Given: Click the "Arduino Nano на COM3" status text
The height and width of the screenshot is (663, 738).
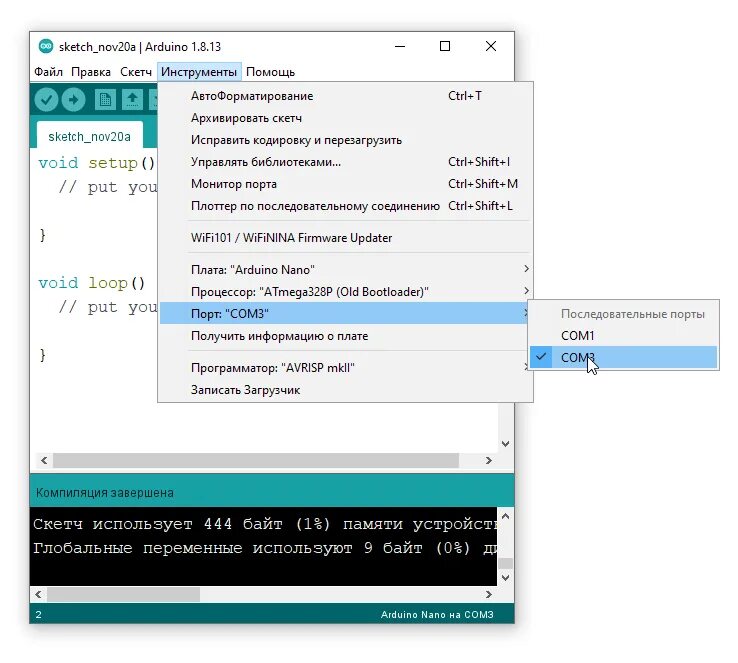Looking at the screenshot, I should pos(437,615).
